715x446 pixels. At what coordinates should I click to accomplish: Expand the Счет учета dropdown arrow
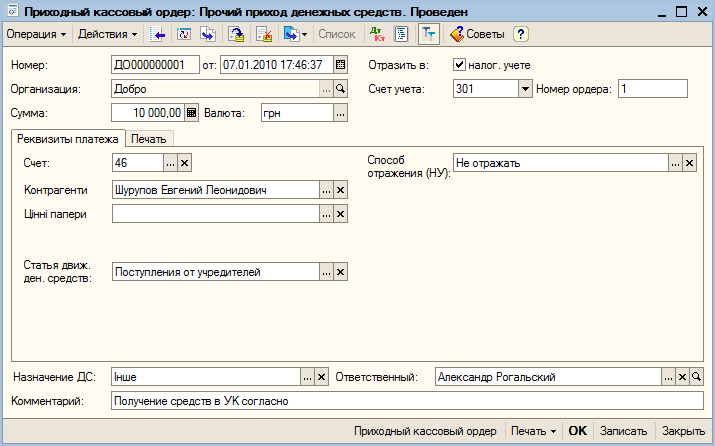click(x=525, y=89)
